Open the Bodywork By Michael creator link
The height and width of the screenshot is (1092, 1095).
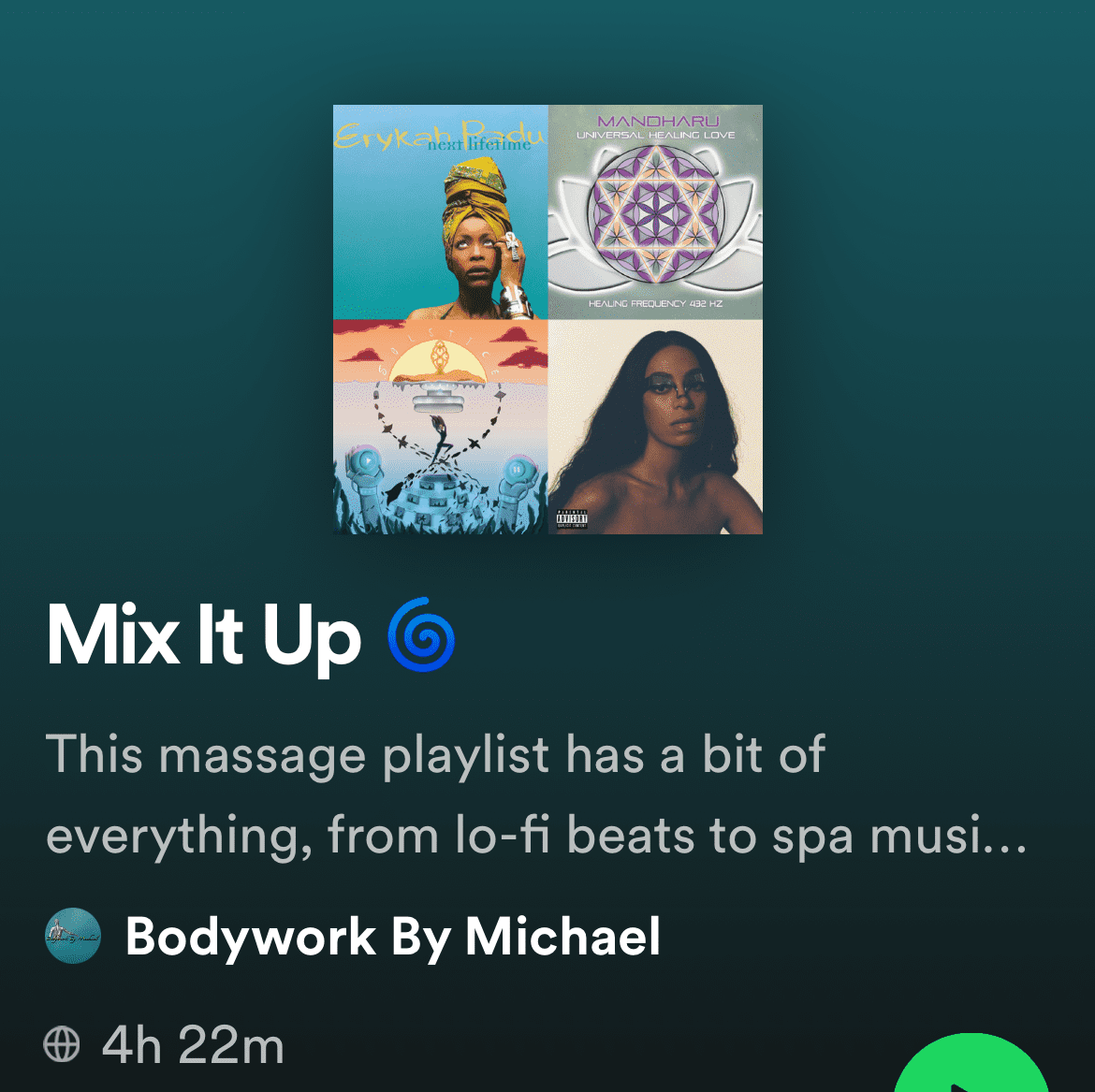(x=392, y=937)
